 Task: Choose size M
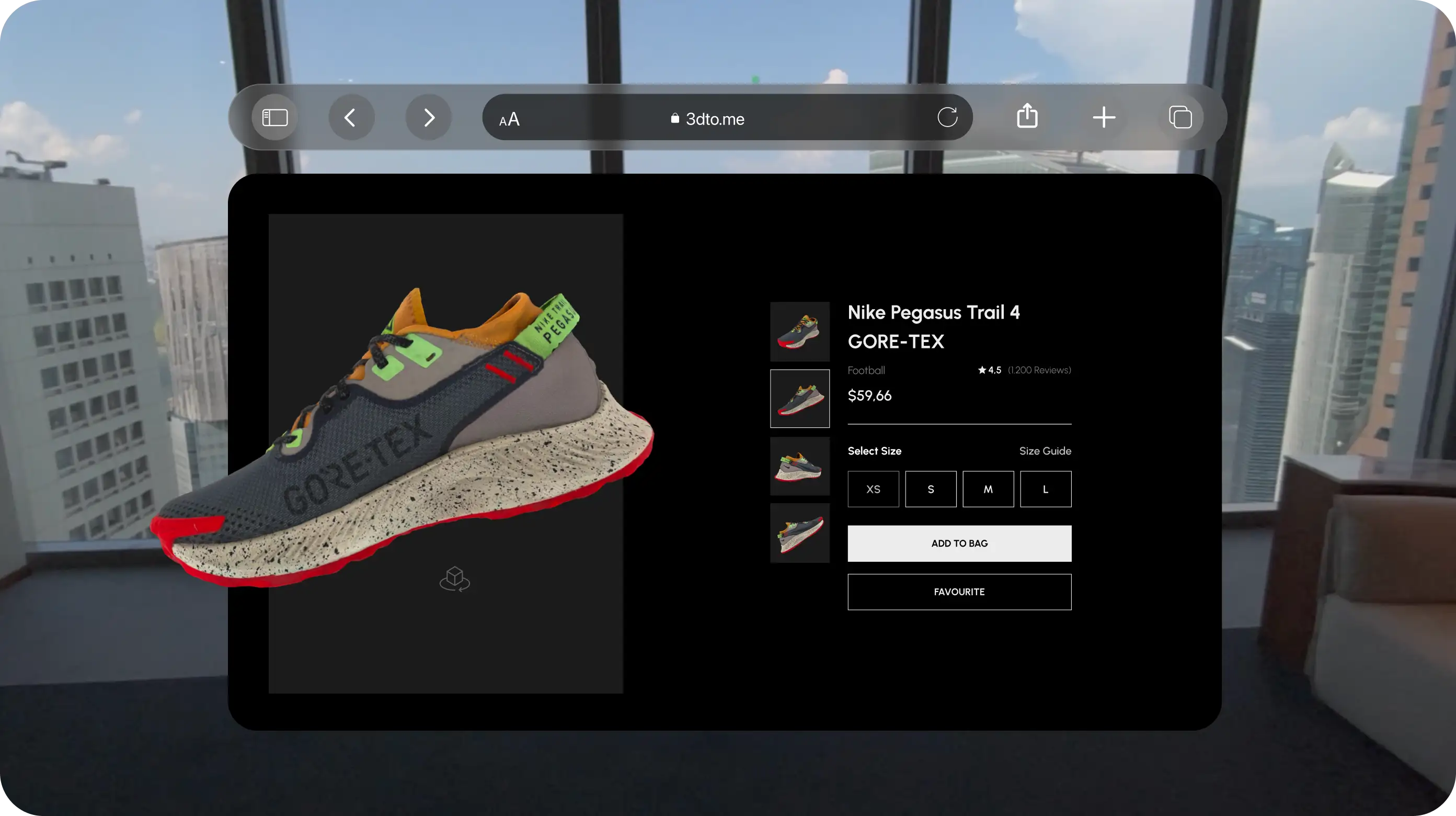pyautogui.click(x=988, y=489)
